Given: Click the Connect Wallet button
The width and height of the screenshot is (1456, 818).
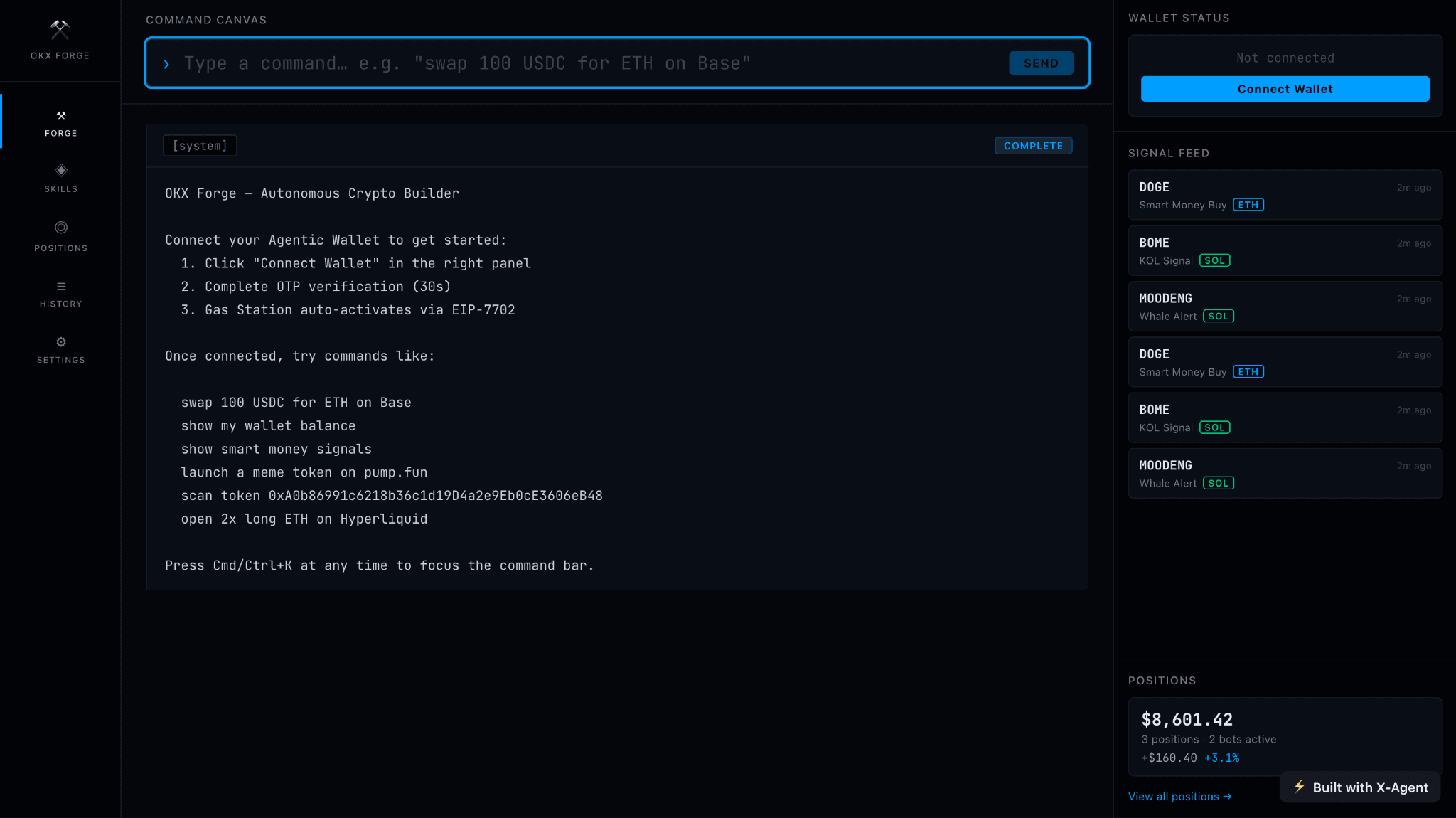Looking at the screenshot, I should pyautogui.click(x=1285, y=89).
